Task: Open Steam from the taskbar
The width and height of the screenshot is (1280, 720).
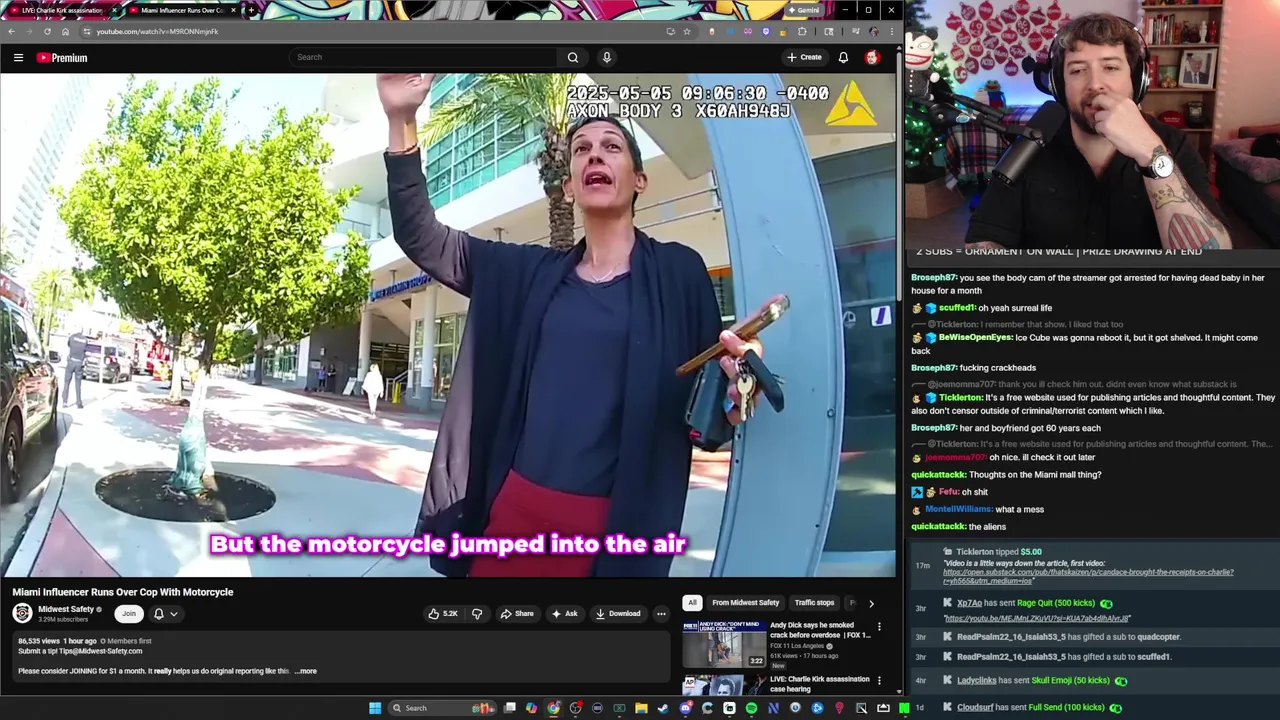Action: click(663, 708)
